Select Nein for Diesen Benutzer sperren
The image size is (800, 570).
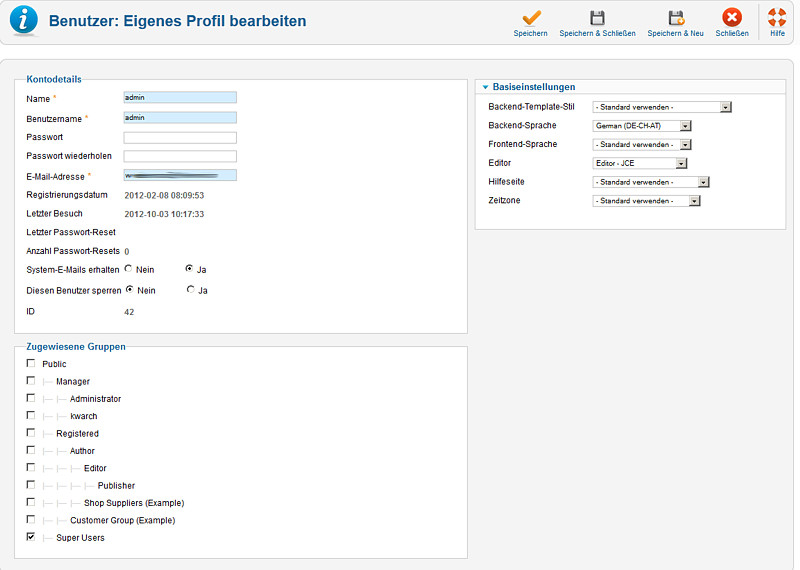click(x=130, y=289)
